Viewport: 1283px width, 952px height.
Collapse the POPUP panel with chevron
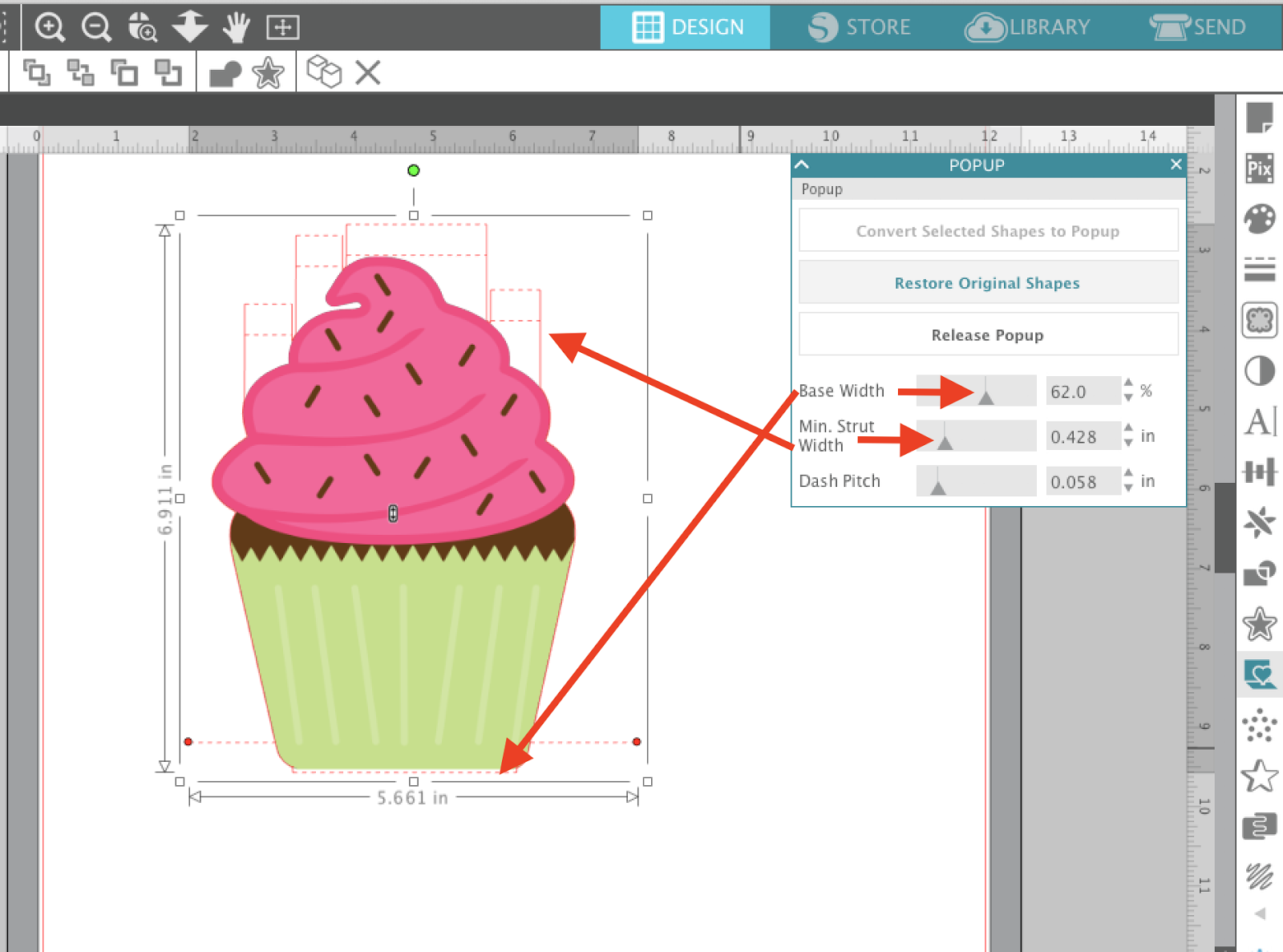pyautogui.click(x=802, y=164)
